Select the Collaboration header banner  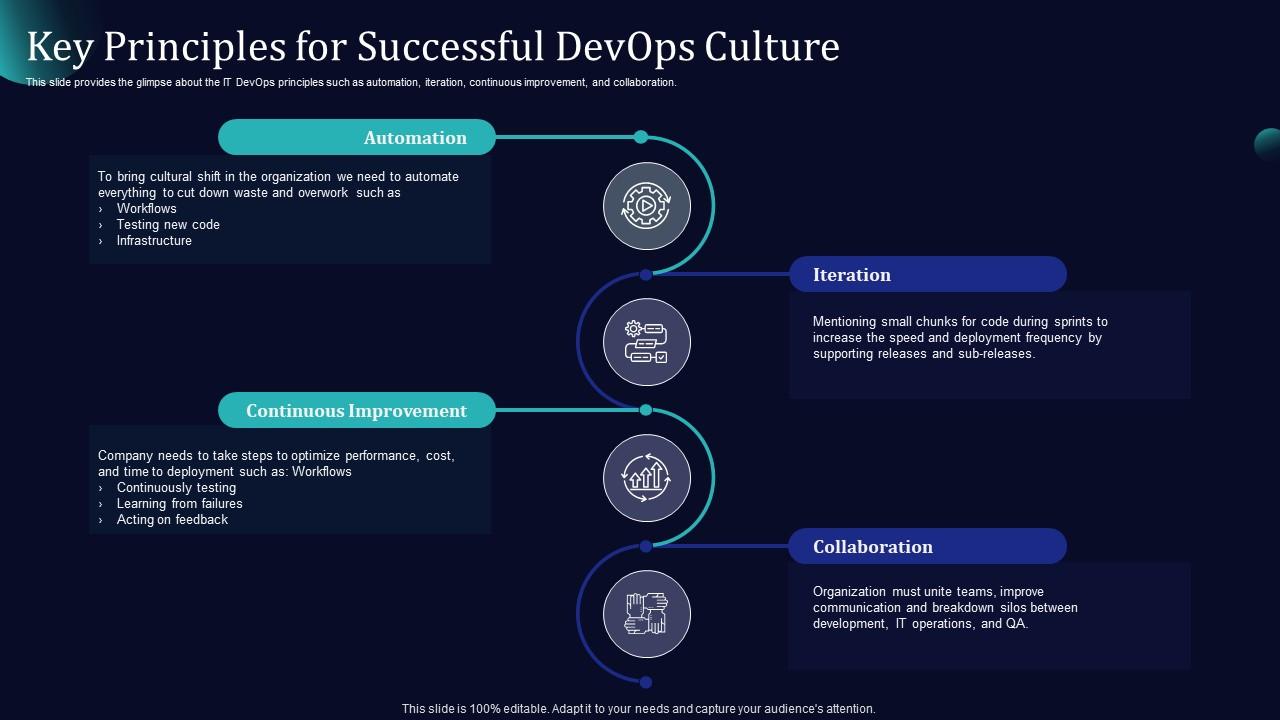[928, 546]
